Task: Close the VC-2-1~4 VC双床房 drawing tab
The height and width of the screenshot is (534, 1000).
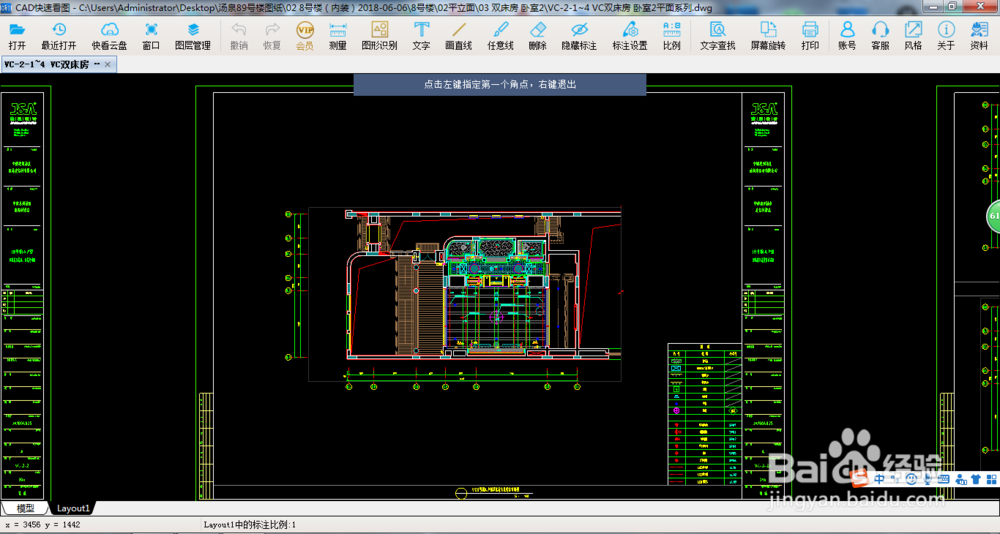Action: 109,65
